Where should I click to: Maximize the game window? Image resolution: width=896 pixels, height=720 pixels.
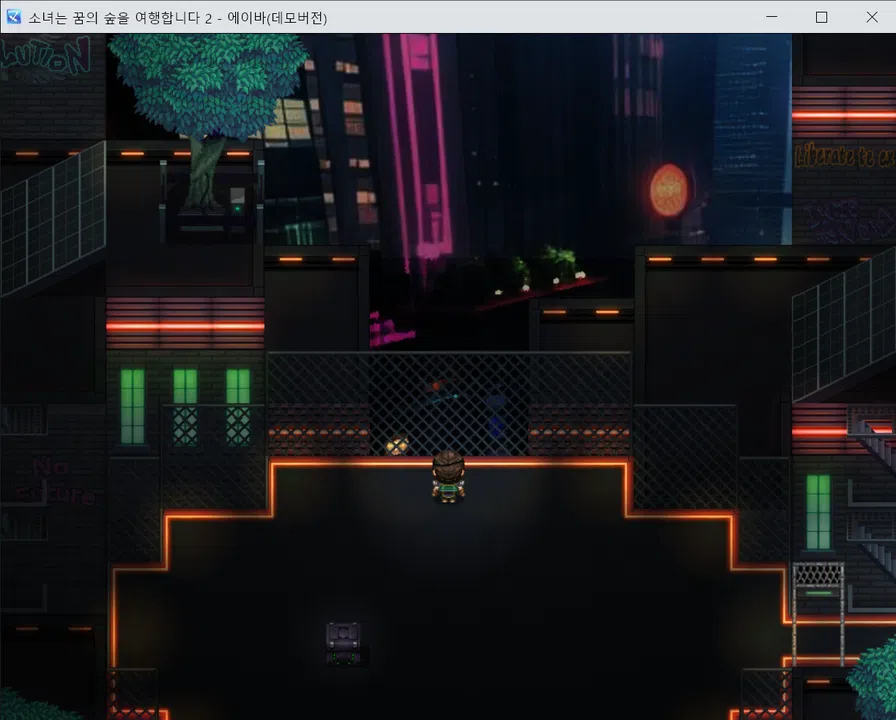coord(821,17)
